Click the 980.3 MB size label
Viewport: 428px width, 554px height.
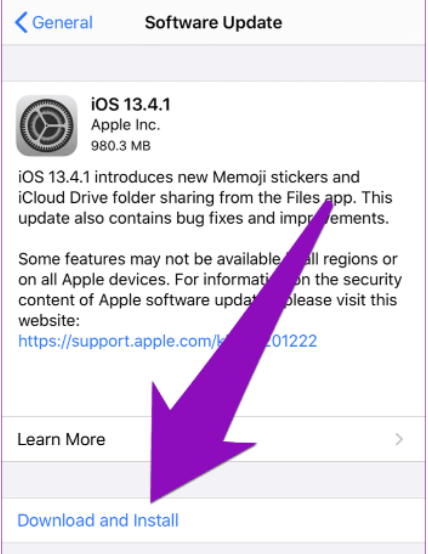tap(121, 146)
